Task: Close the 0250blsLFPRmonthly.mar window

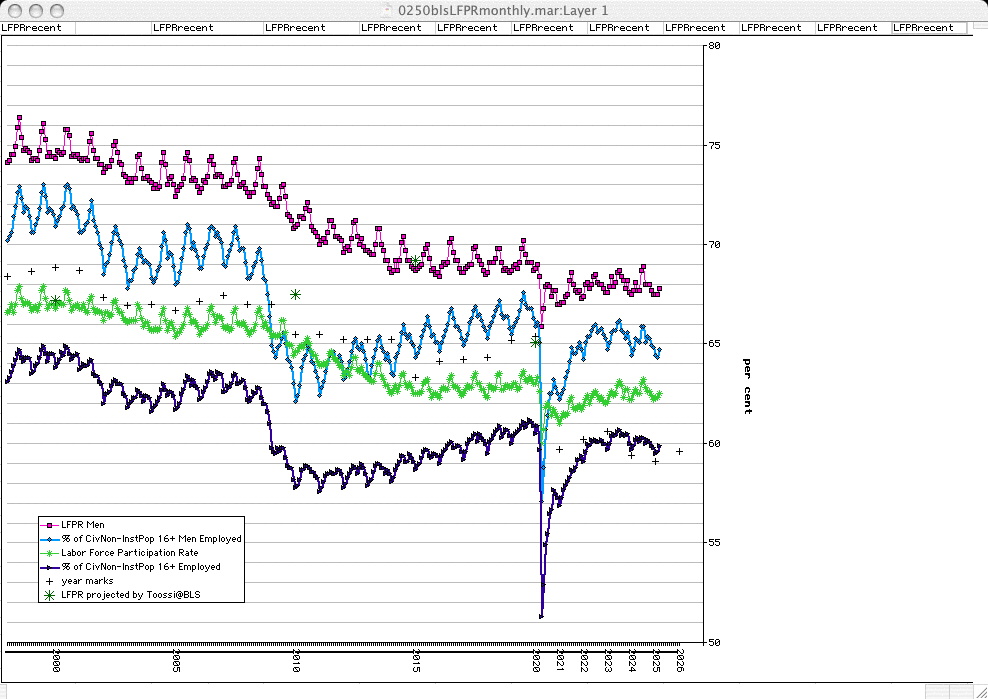Action: pyautogui.click(x=16, y=11)
